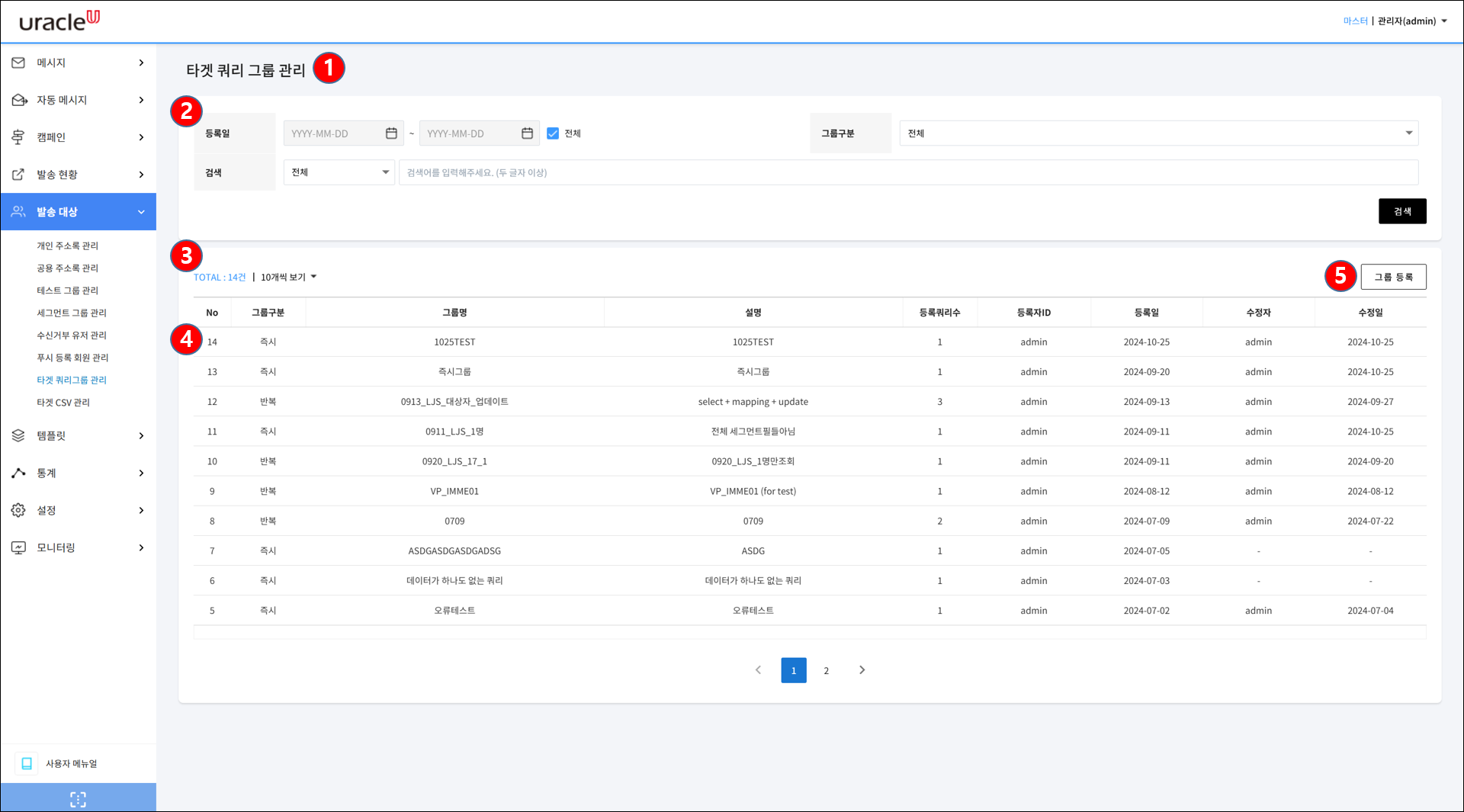Go to page 2
This screenshot has width=1464, height=812.
pyautogui.click(x=826, y=670)
